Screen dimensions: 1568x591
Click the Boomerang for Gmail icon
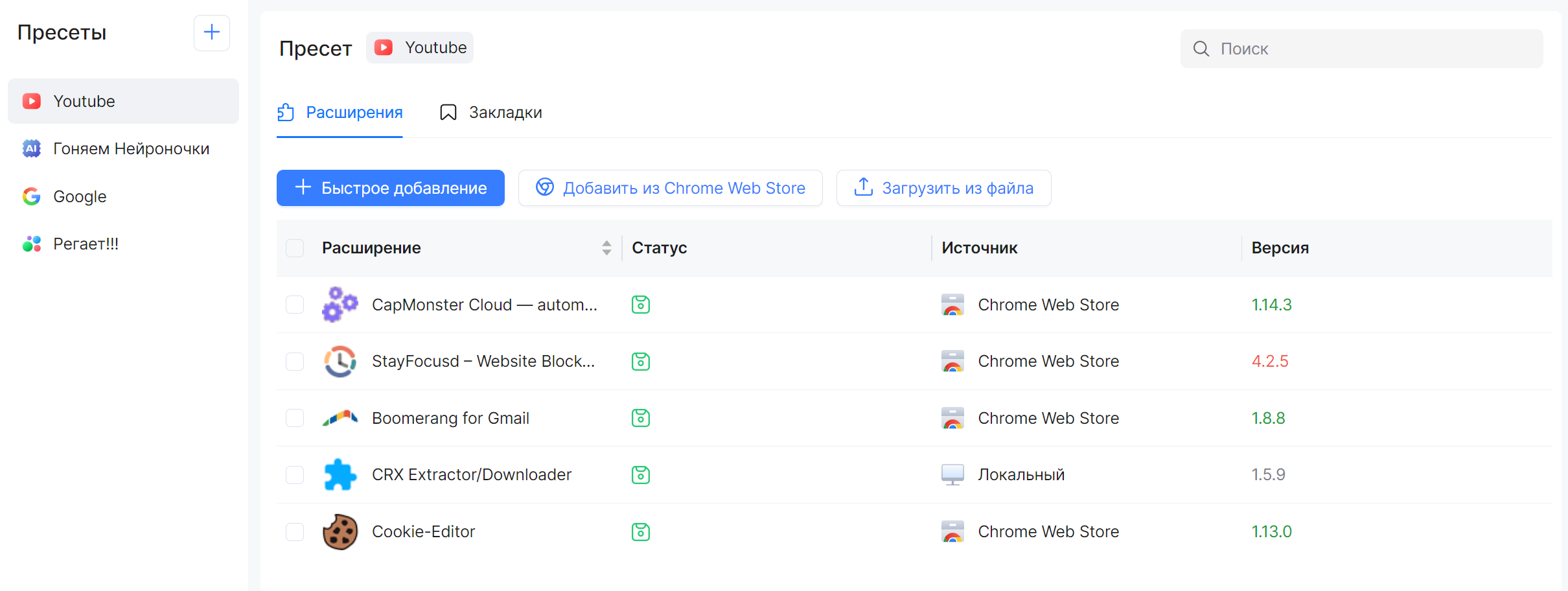click(x=340, y=419)
